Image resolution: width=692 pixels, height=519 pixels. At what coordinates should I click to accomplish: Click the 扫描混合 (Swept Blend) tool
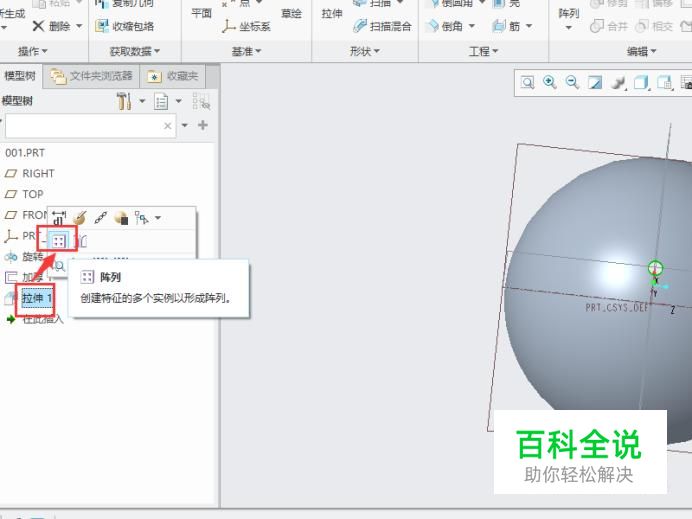click(x=382, y=26)
